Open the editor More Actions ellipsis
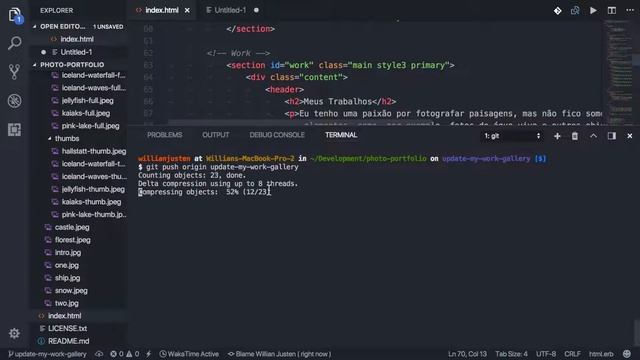Image resolution: width=640 pixels, height=360 pixels. 630,11
